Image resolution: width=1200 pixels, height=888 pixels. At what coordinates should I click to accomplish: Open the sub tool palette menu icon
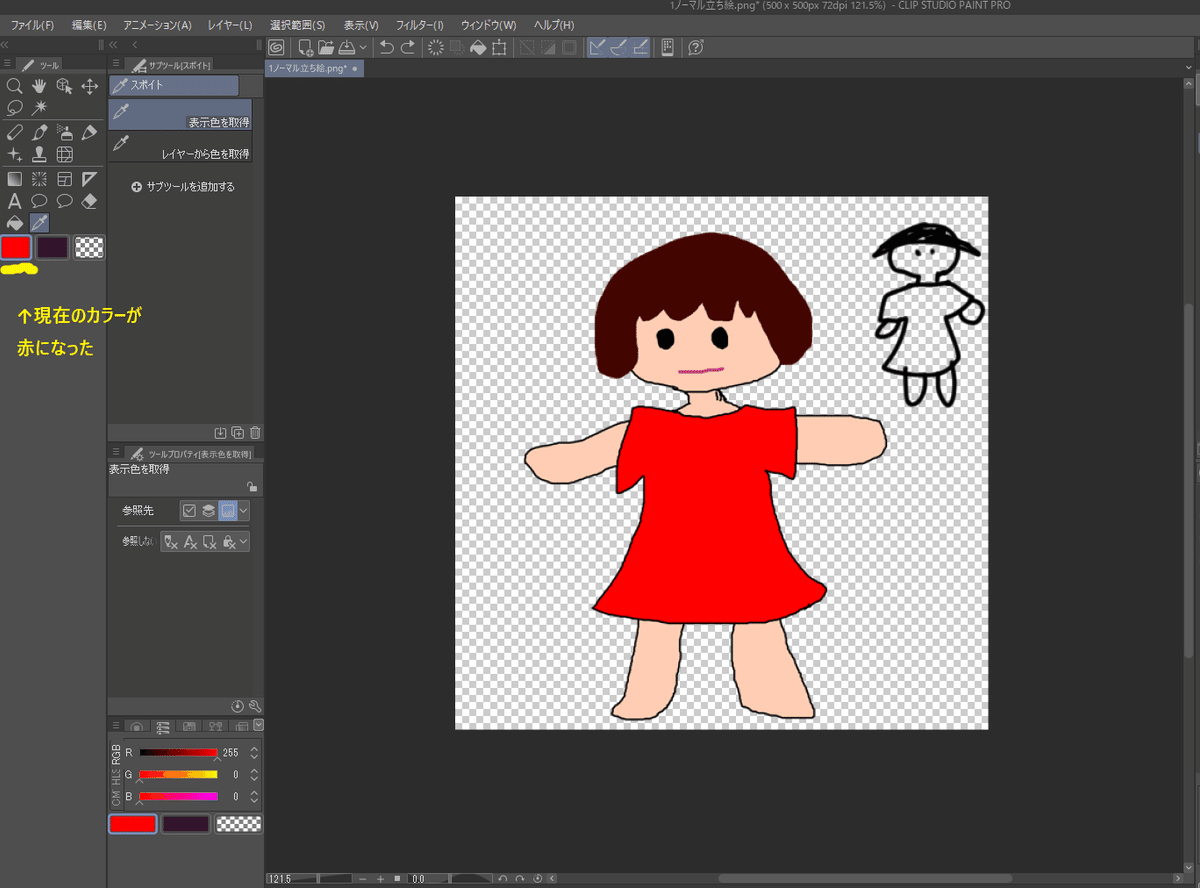pyautogui.click(x=117, y=63)
